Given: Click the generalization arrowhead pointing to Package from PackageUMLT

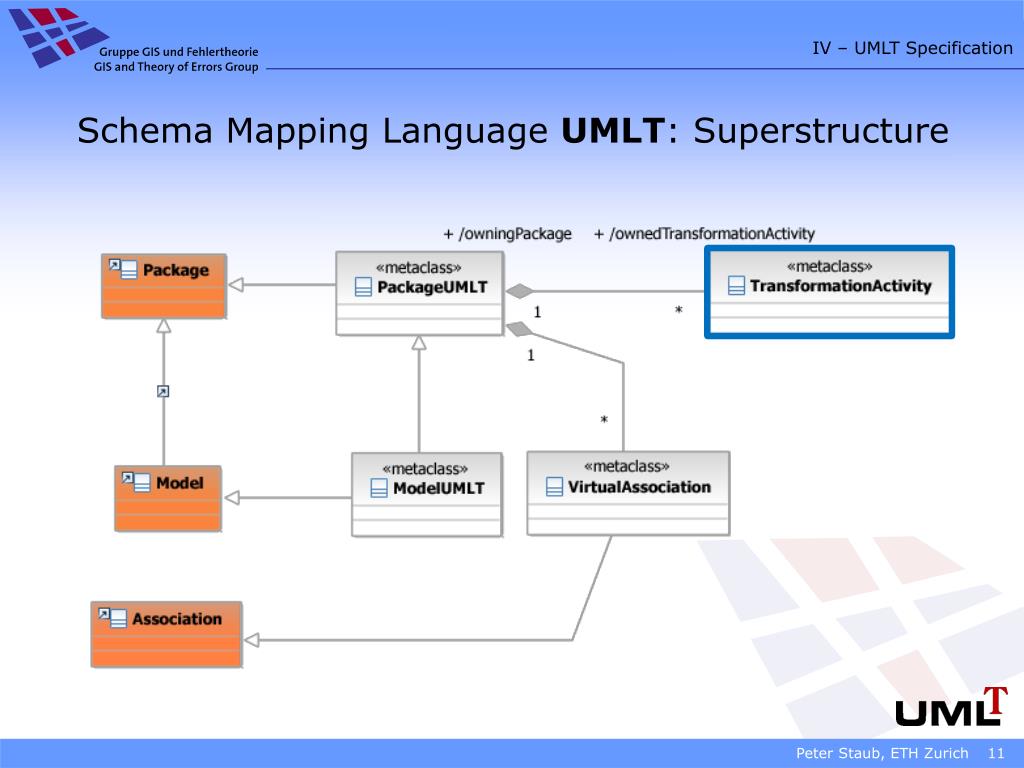Looking at the screenshot, I should pos(236,285).
